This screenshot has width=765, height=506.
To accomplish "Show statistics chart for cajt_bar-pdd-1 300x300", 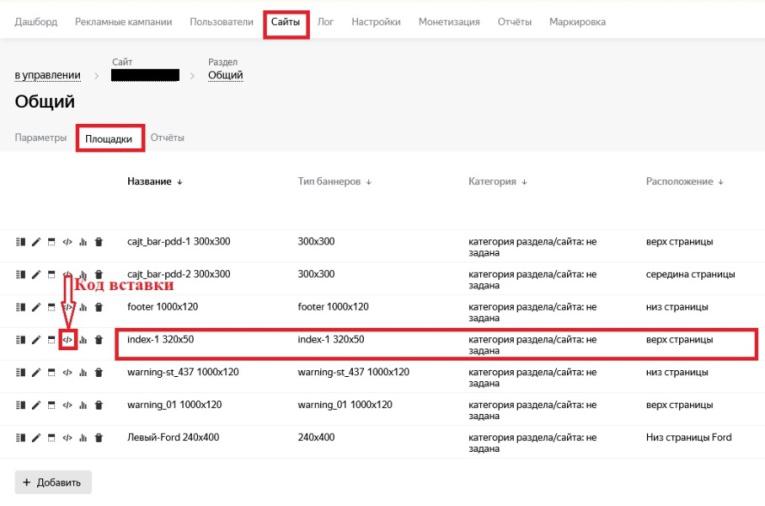I will (83, 242).
